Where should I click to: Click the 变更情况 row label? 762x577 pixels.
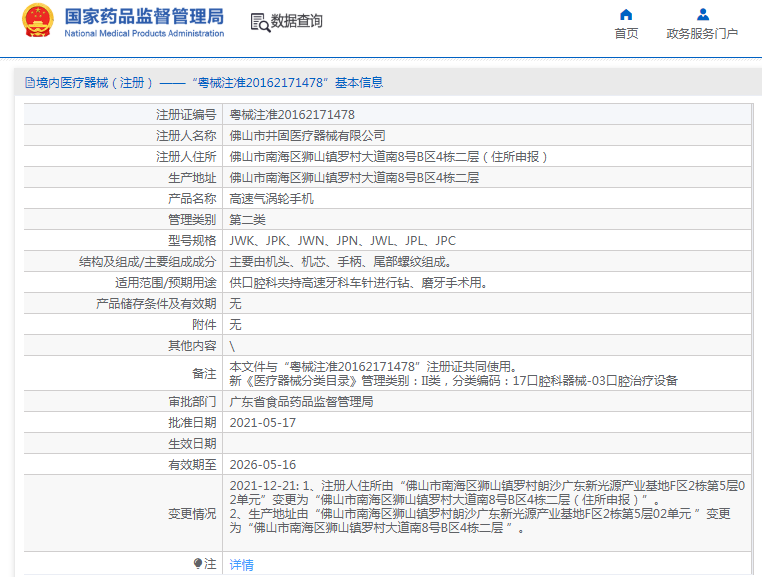coord(192,513)
